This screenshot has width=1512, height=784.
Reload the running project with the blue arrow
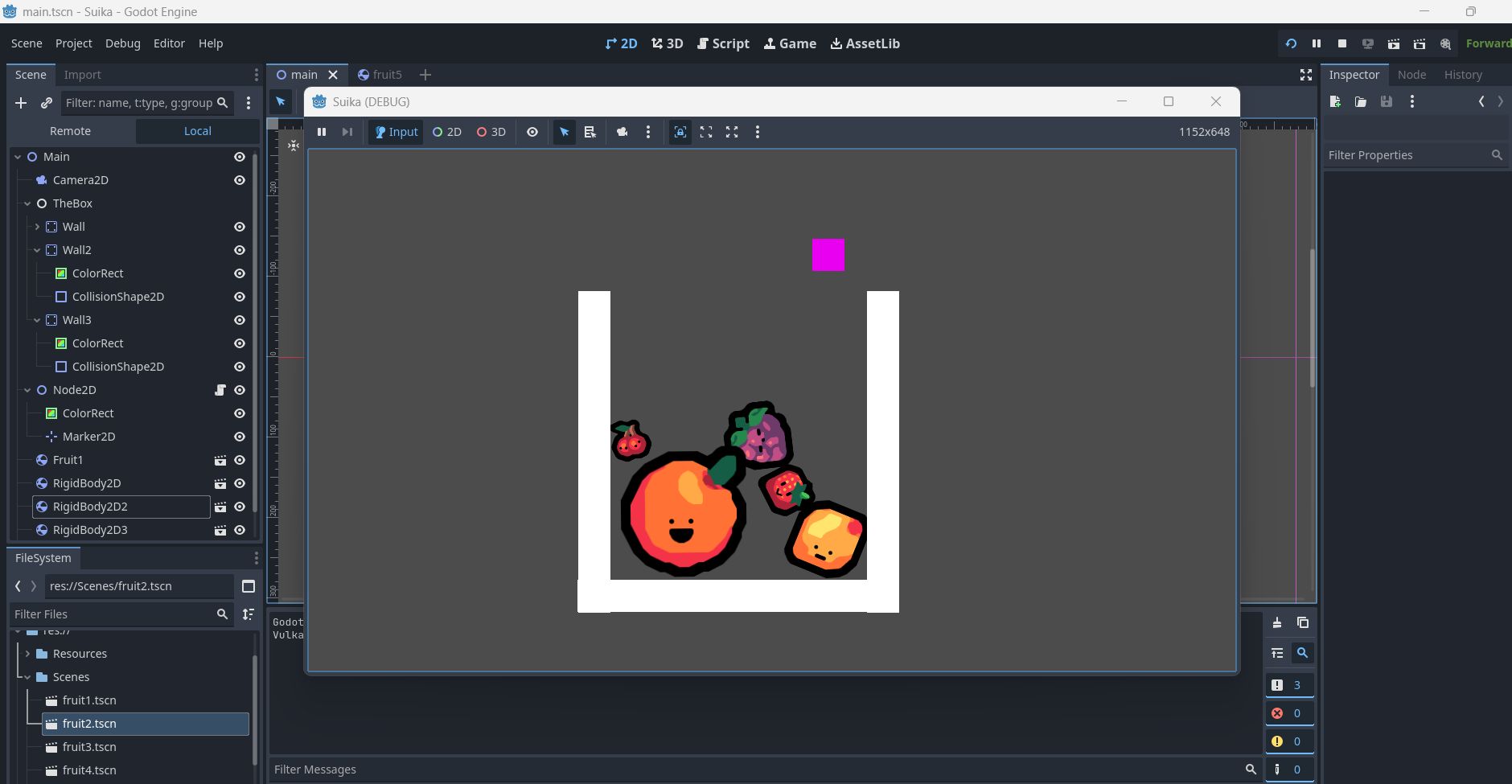[1291, 43]
